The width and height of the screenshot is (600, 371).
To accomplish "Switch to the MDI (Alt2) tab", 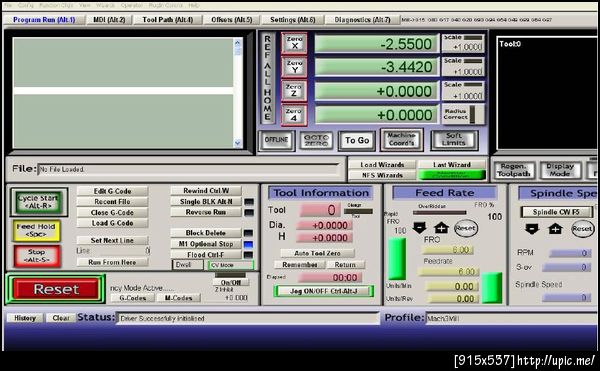I will tap(109, 20).
